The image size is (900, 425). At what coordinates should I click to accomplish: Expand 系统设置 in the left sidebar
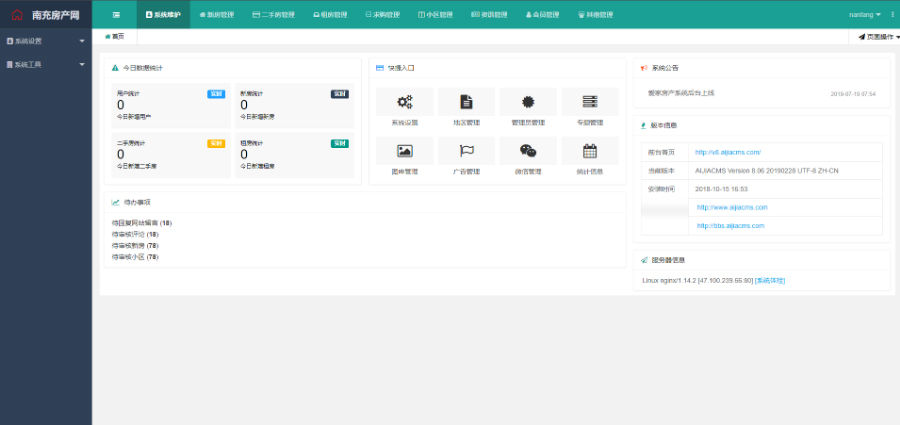click(45, 41)
